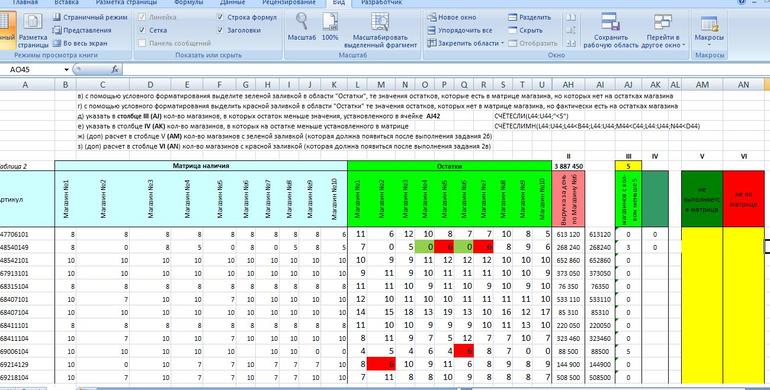Open the Zoom (Масштаб) magnifier dialog
Screen dimensions: 770x390
click(301, 27)
